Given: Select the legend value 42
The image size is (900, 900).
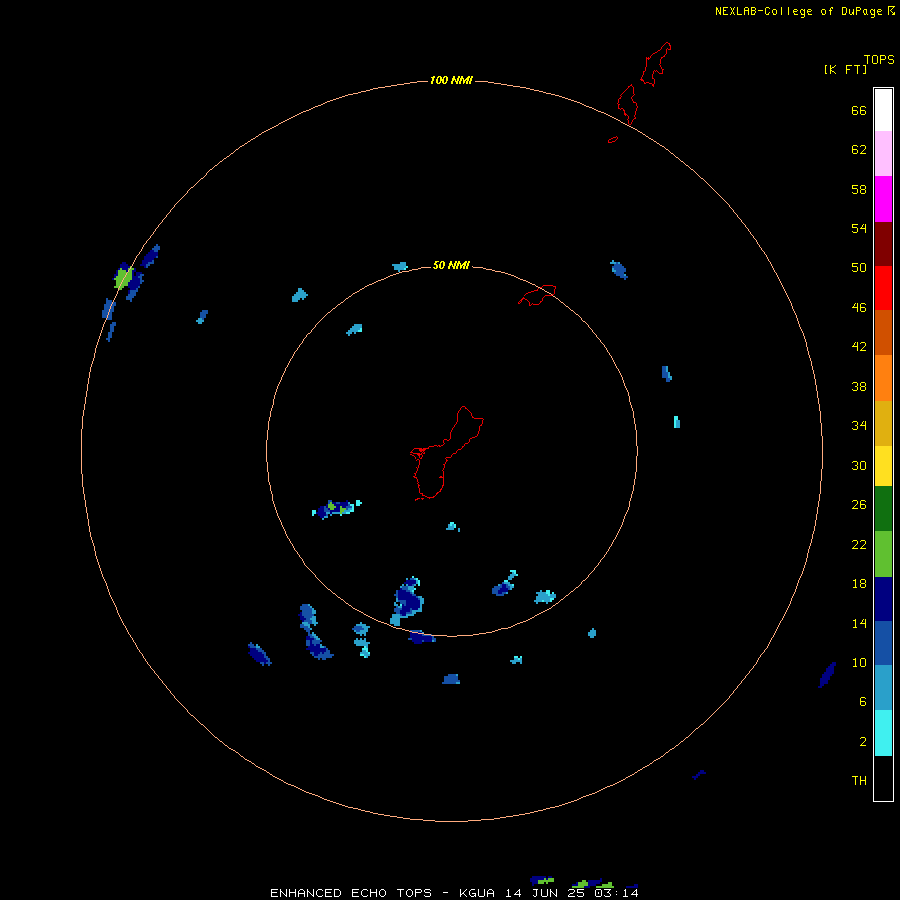Looking at the screenshot, I should coord(859,347).
